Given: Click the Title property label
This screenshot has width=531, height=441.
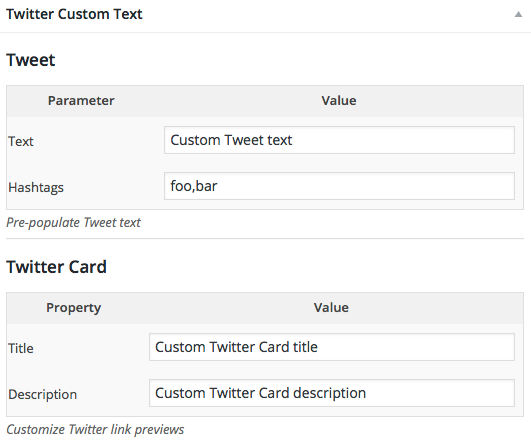Looking at the screenshot, I should click(x=21, y=348).
